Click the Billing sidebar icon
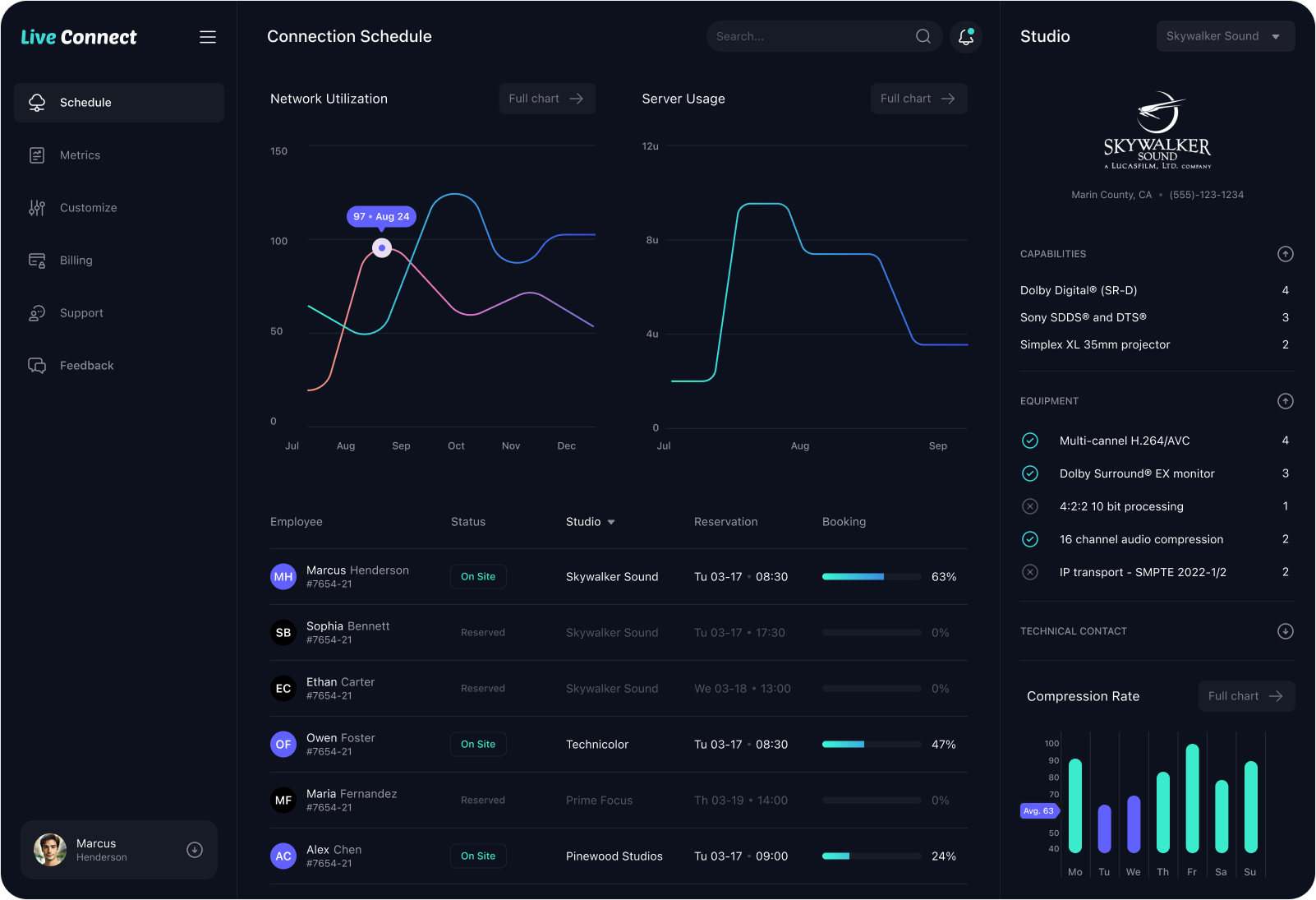Screen dimensions: 1316x900 click(37, 261)
